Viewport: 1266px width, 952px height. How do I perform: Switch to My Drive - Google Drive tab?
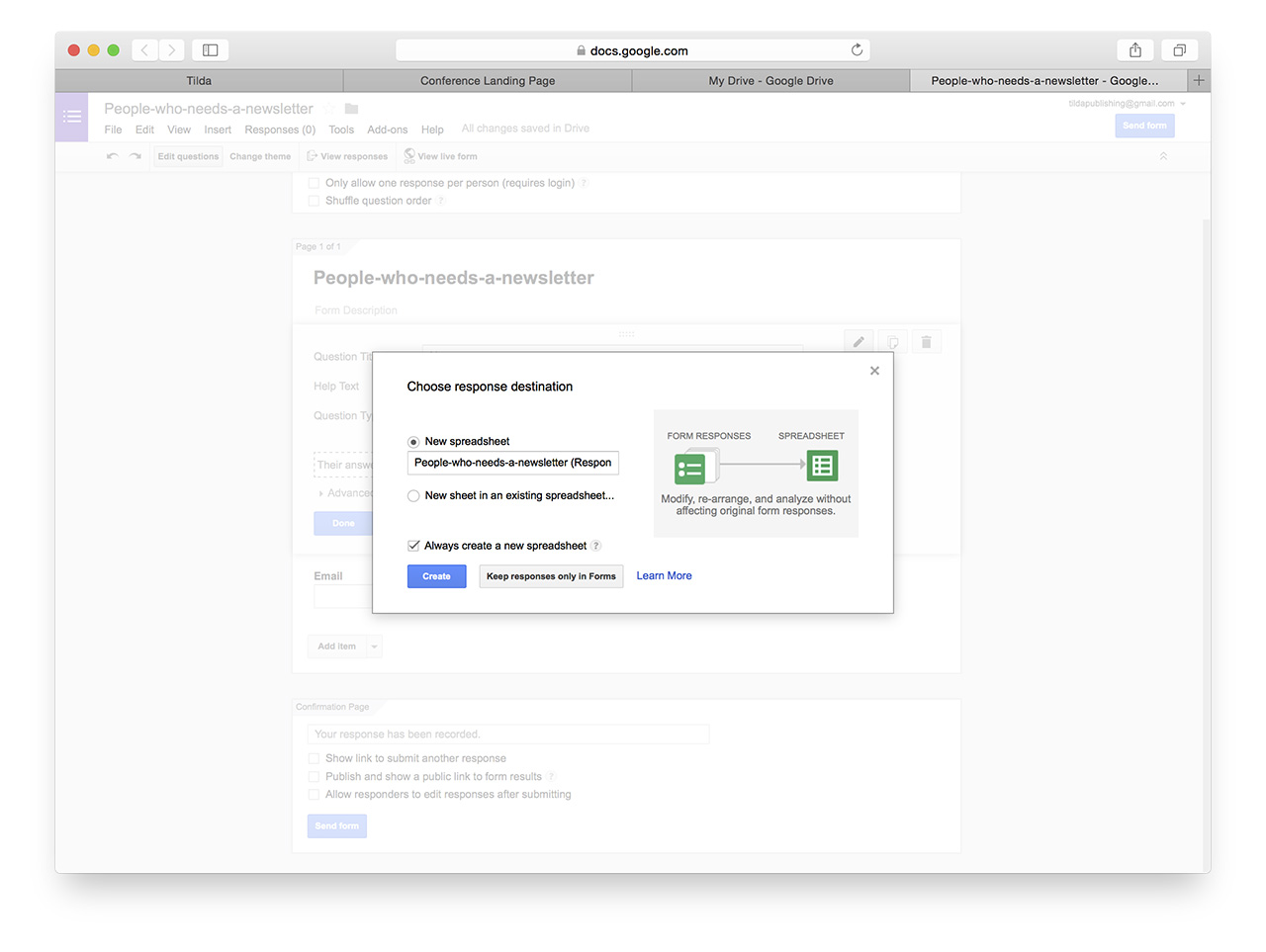pos(770,81)
